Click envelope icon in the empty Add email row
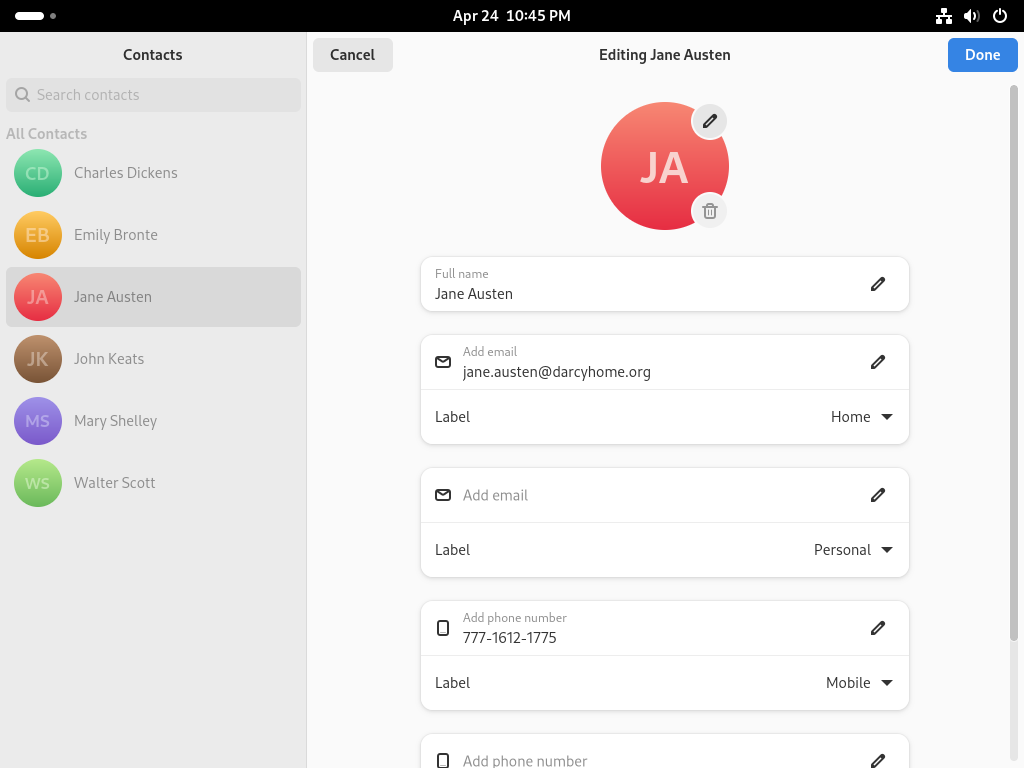1024x768 pixels. coord(443,495)
